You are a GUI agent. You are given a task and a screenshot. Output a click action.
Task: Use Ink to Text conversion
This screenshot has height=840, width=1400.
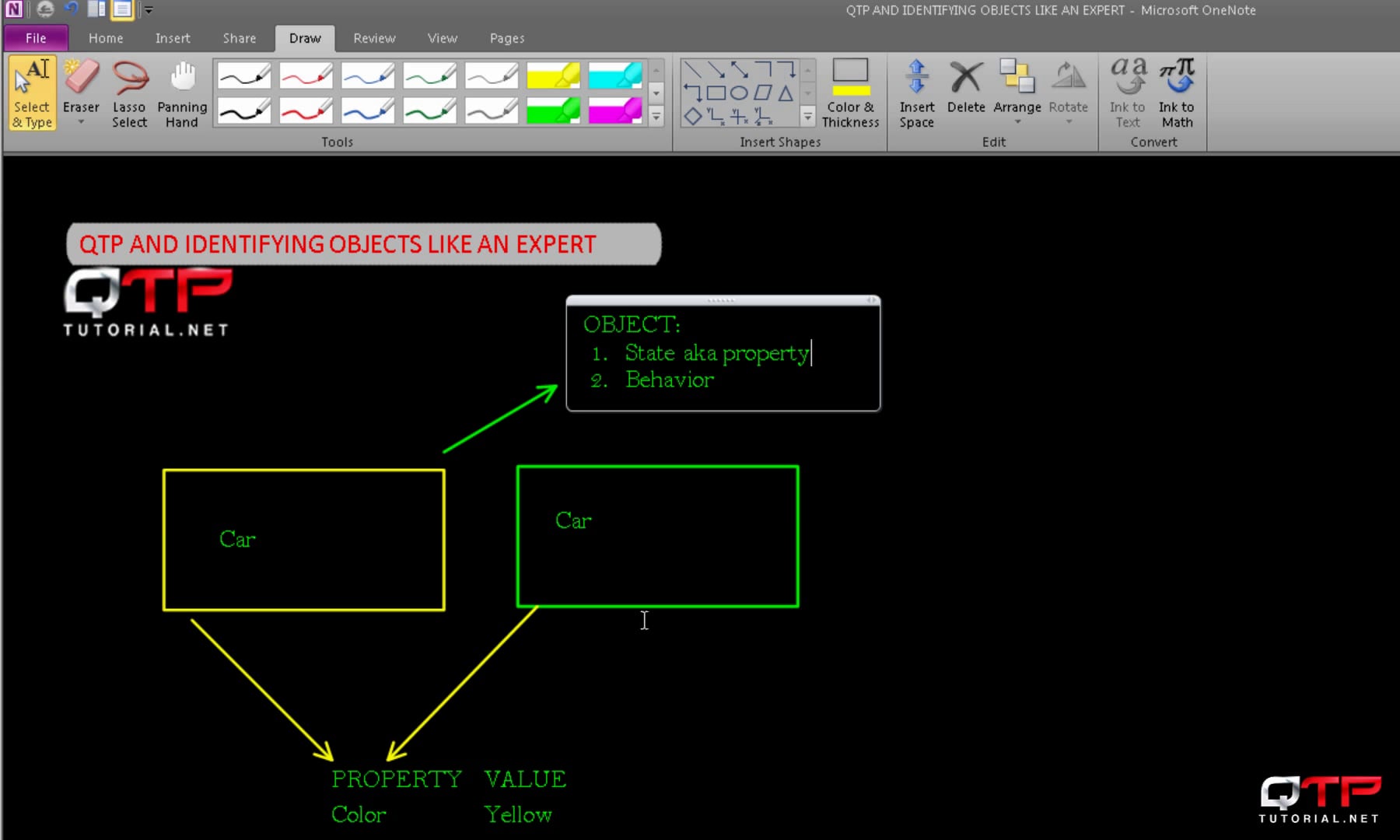[1127, 92]
